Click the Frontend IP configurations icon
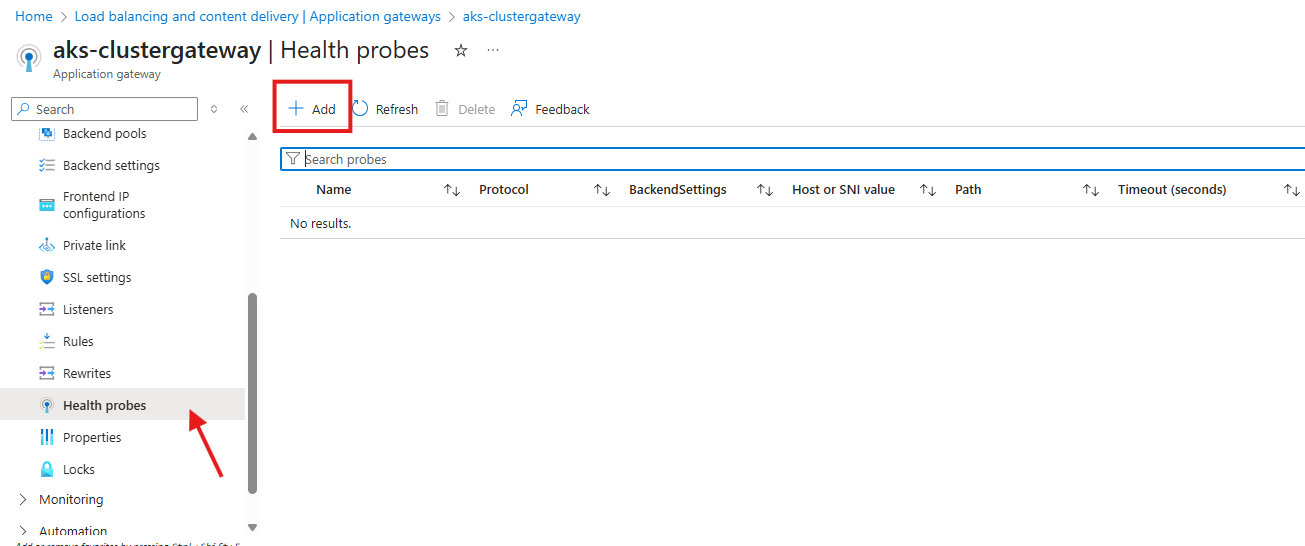This screenshot has height=546, width=1305. pyautogui.click(x=46, y=205)
